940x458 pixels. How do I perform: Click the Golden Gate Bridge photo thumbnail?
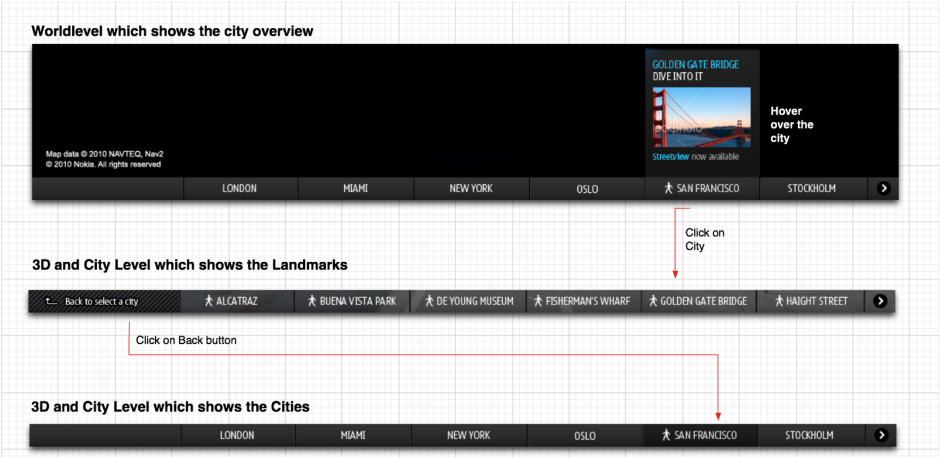pos(701,117)
